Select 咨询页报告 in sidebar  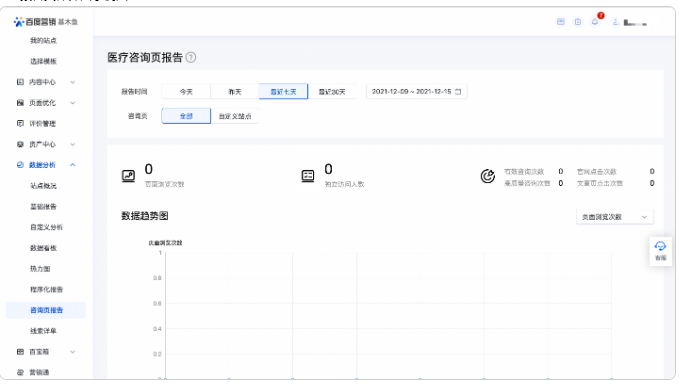46,310
